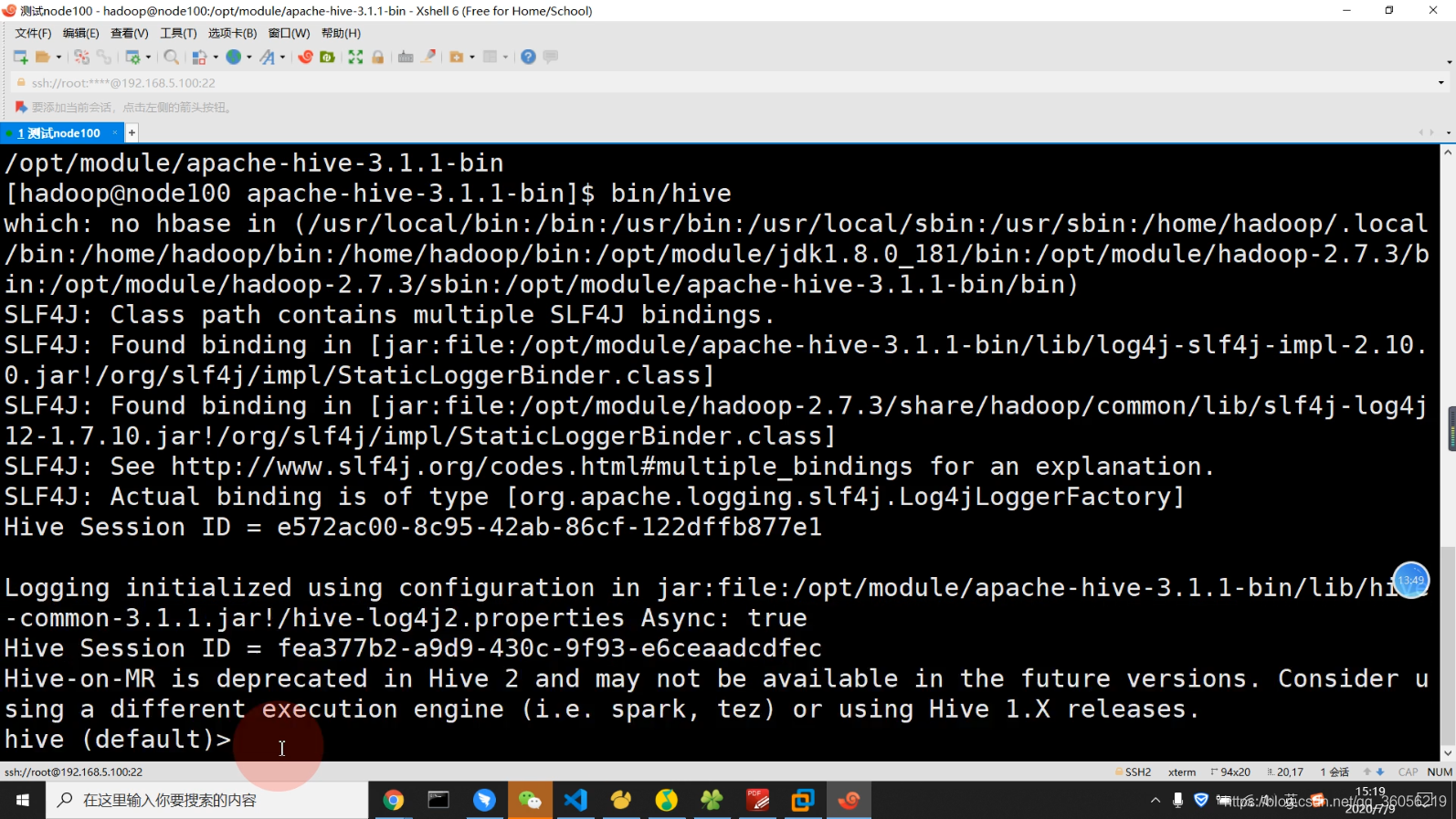
Task: Open the session Properties gear icon
Action: [x=133, y=57]
